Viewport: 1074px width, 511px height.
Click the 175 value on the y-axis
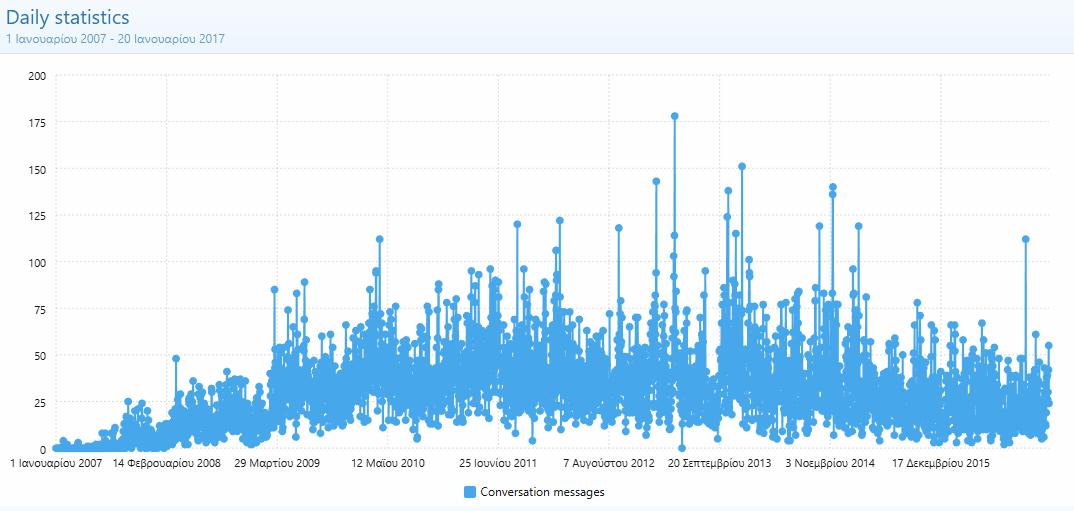pyautogui.click(x=37, y=122)
